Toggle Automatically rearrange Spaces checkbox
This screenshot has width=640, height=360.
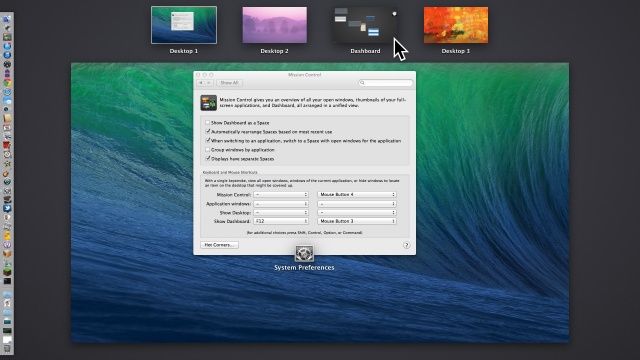tap(208, 131)
